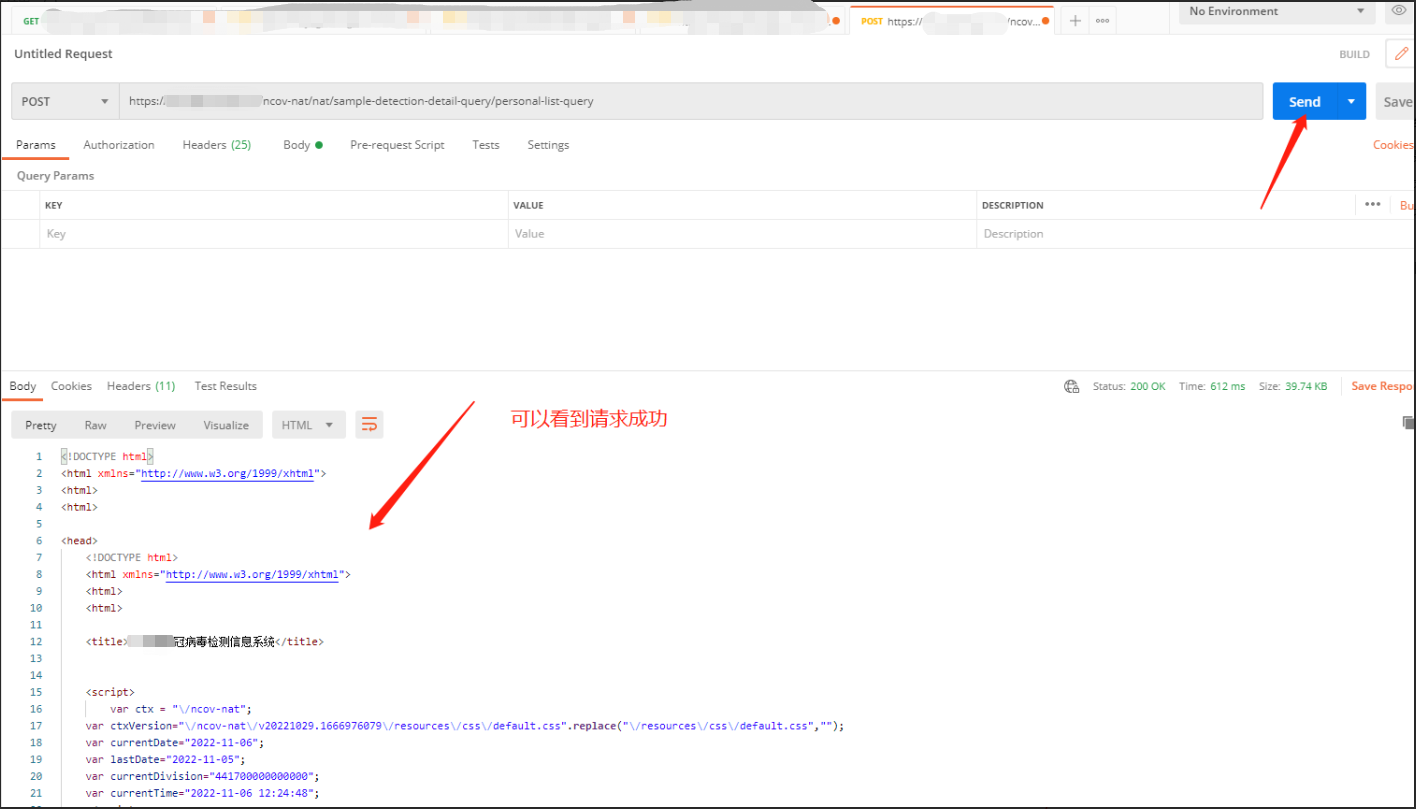
Task: Click the BUILD mode button
Action: click(1355, 54)
